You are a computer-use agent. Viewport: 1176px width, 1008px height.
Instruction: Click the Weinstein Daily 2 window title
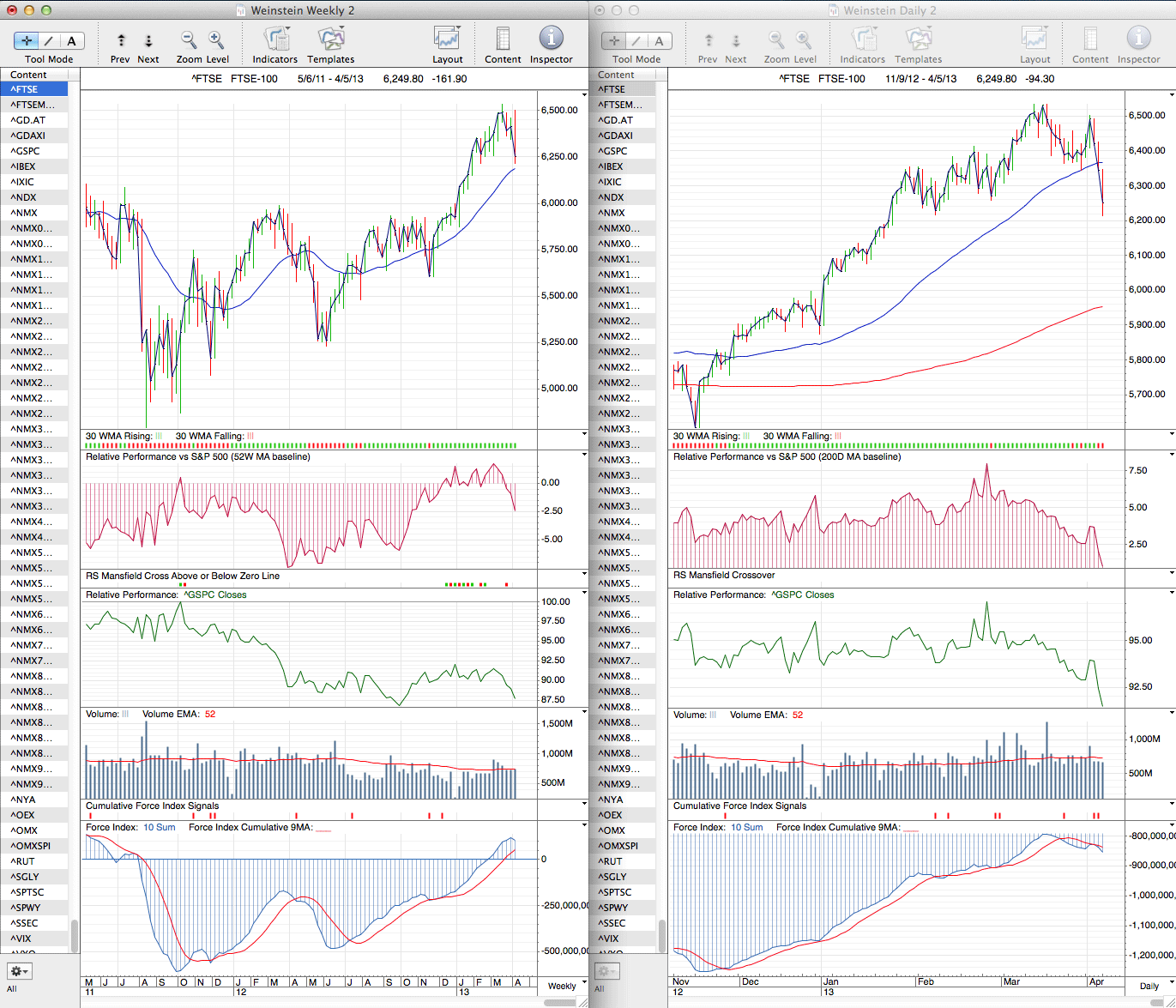882,10
